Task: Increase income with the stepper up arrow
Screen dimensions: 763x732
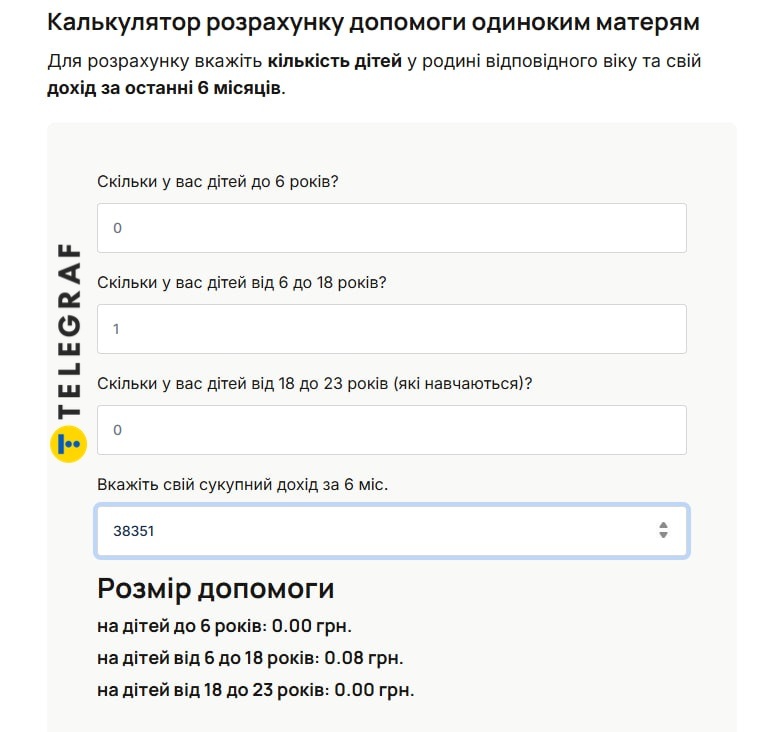Action: pyautogui.click(x=663, y=524)
